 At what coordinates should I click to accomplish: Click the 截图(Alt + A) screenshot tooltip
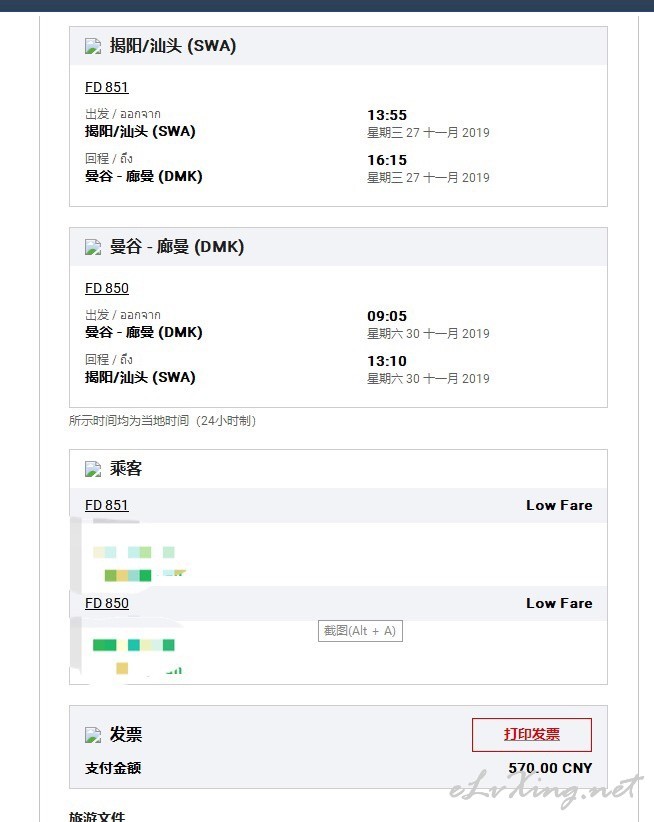[x=361, y=631]
